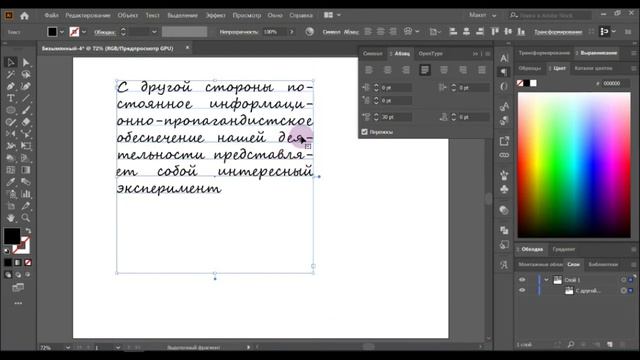Open the OpenType panel icon in dock
This screenshot has width=640, height=360.
click(504, 86)
